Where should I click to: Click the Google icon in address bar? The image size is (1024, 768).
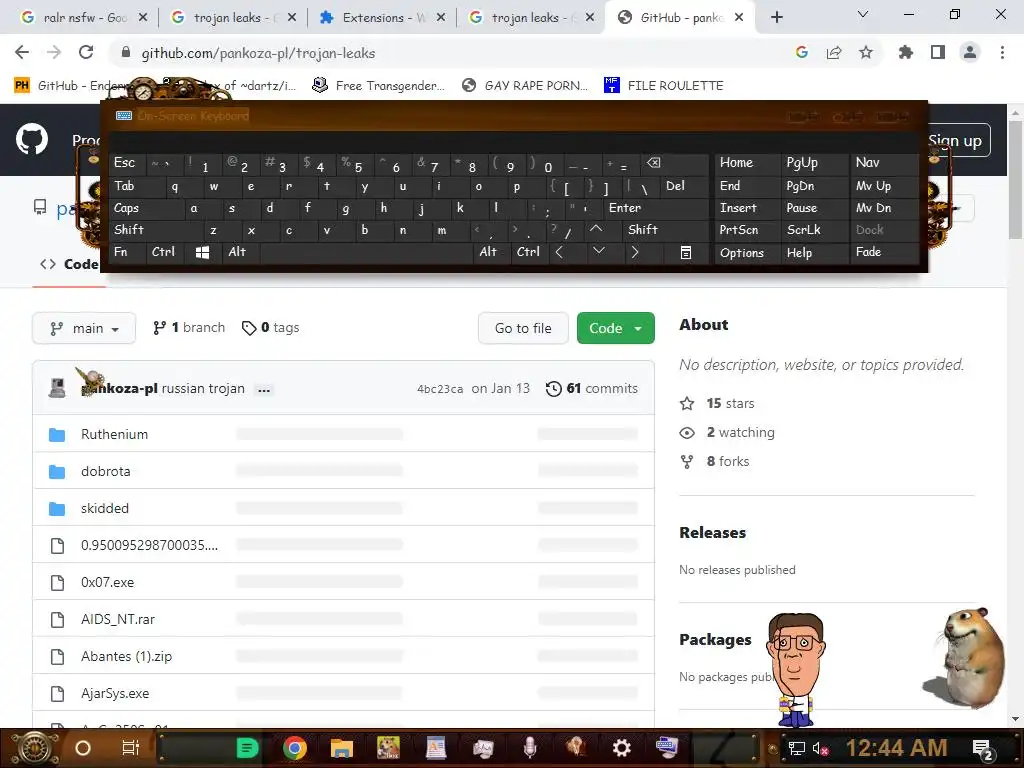tap(802, 53)
